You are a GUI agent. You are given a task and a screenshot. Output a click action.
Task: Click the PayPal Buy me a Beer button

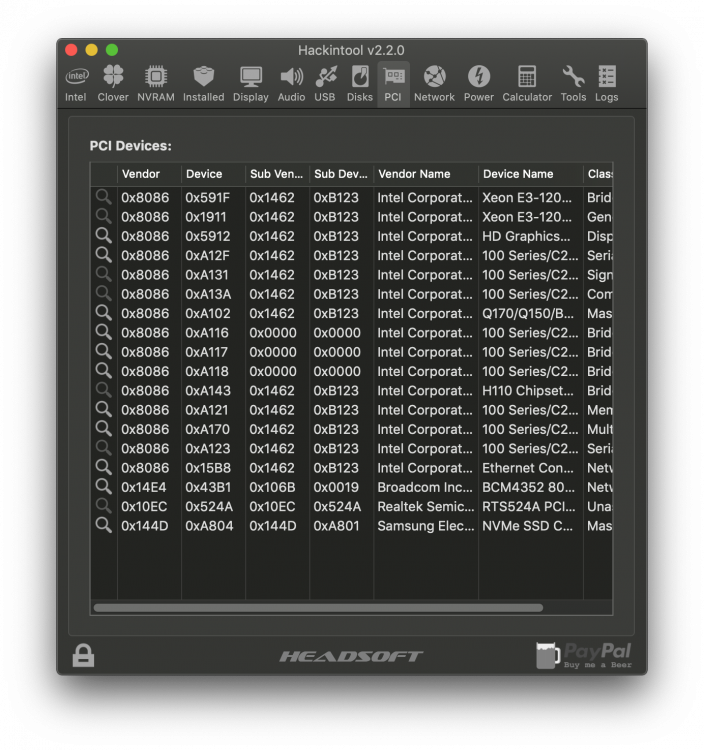tap(584, 656)
